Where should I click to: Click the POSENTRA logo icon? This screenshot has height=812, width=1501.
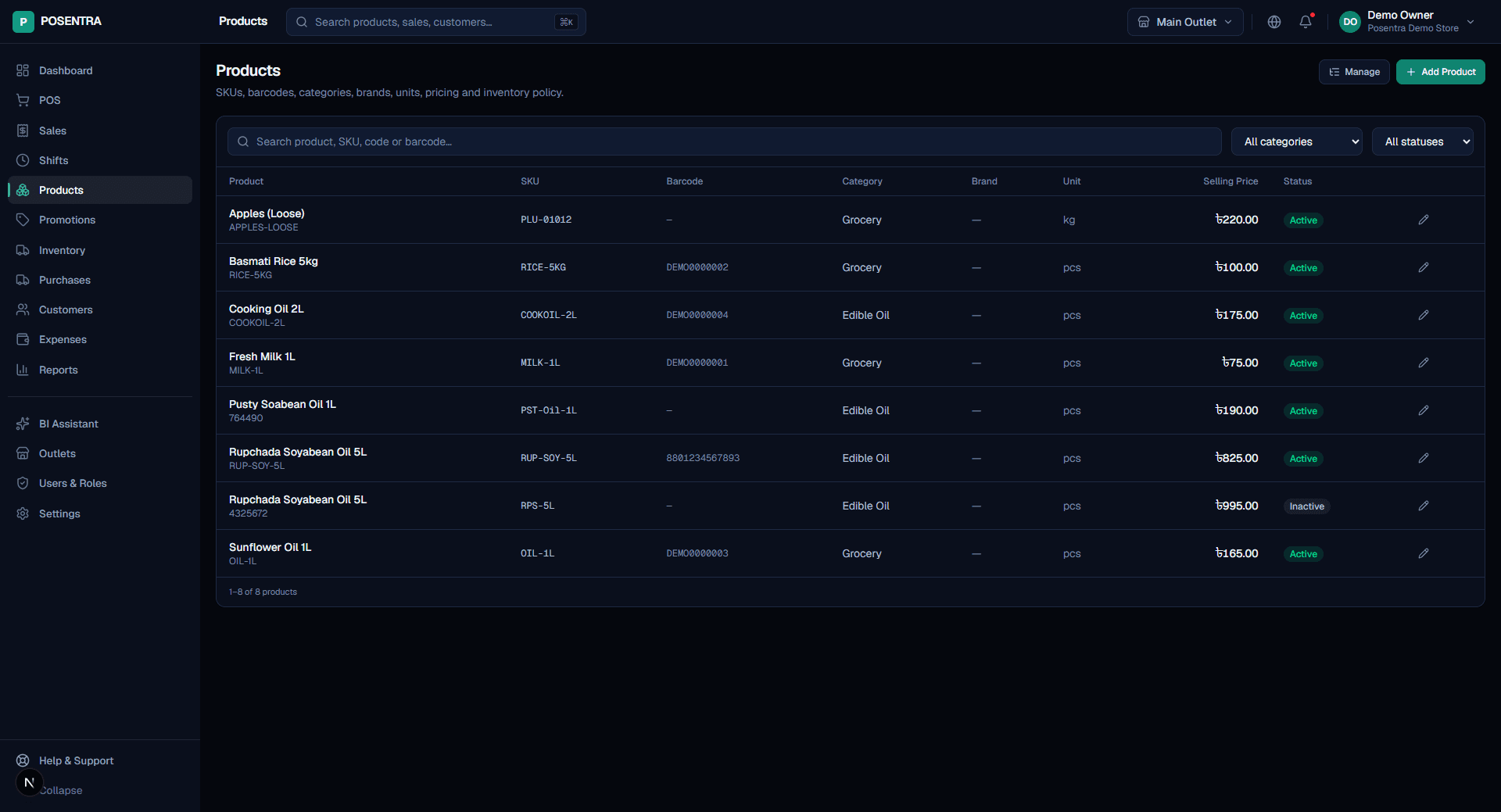tap(23, 22)
